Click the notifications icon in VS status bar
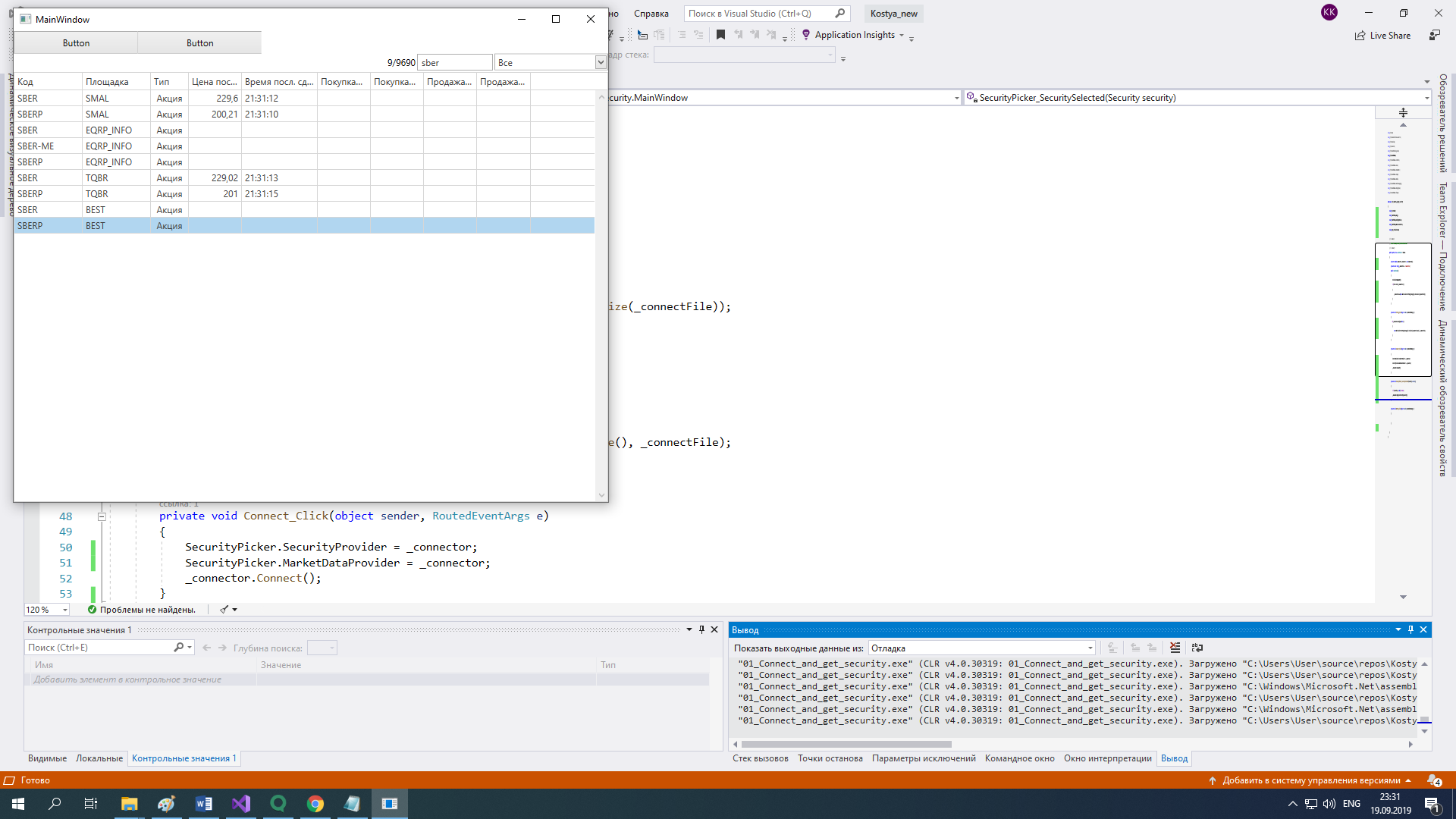1456x819 pixels. pyautogui.click(x=1434, y=780)
